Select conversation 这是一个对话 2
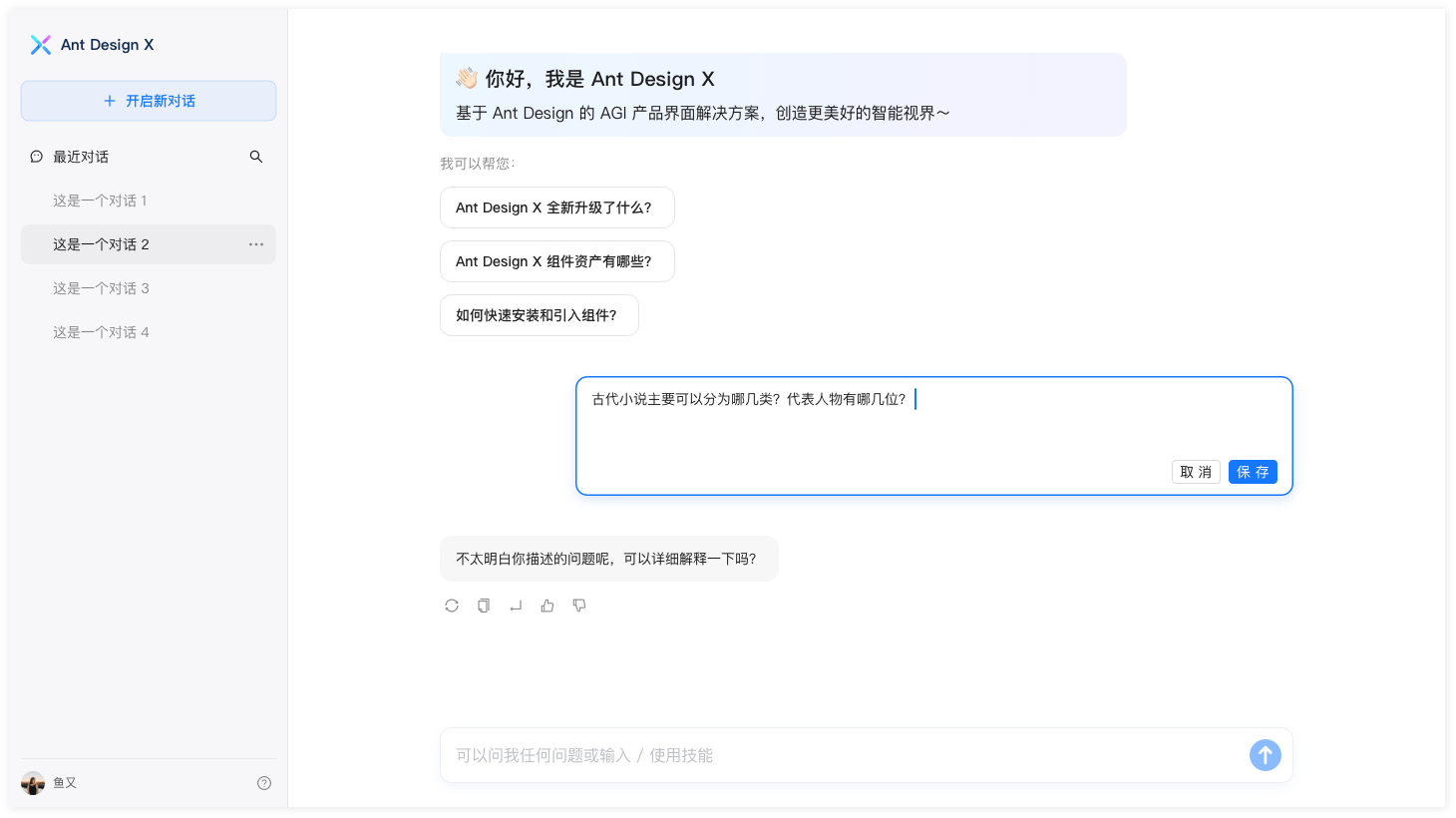Screen dimensions: 1456x818 pyautogui.click(x=149, y=244)
